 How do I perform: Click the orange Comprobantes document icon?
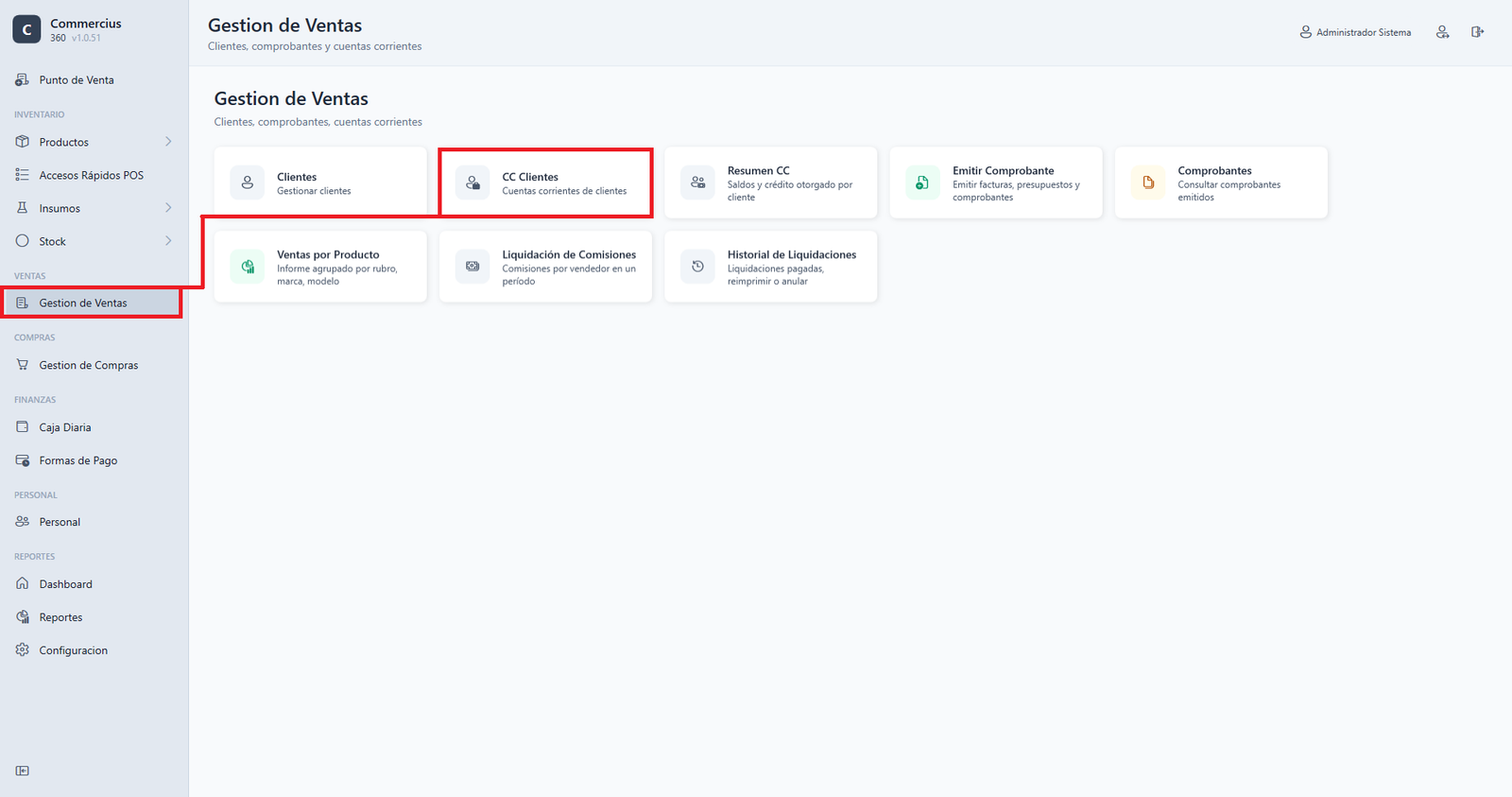1148,182
